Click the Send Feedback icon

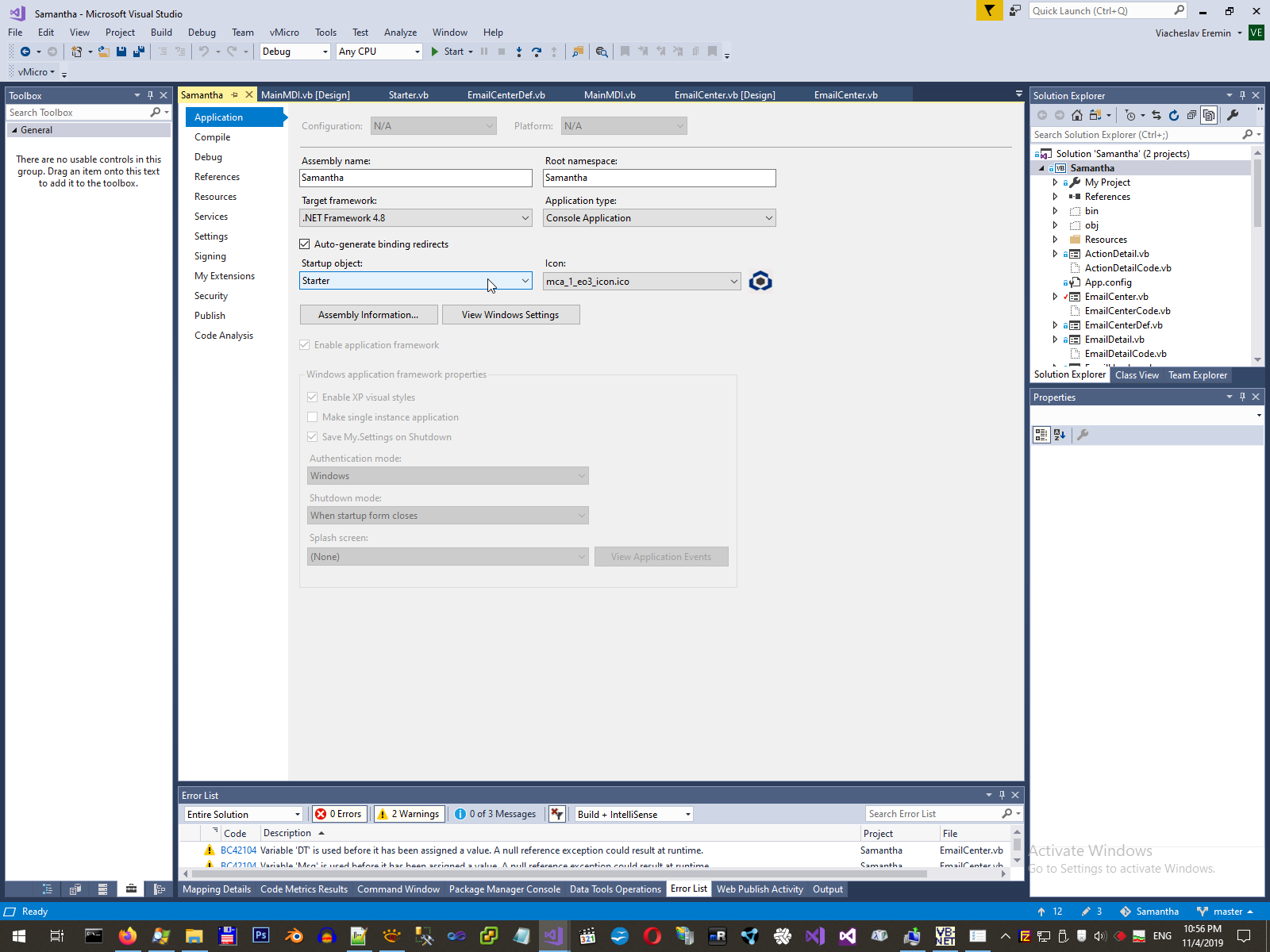(x=1015, y=10)
